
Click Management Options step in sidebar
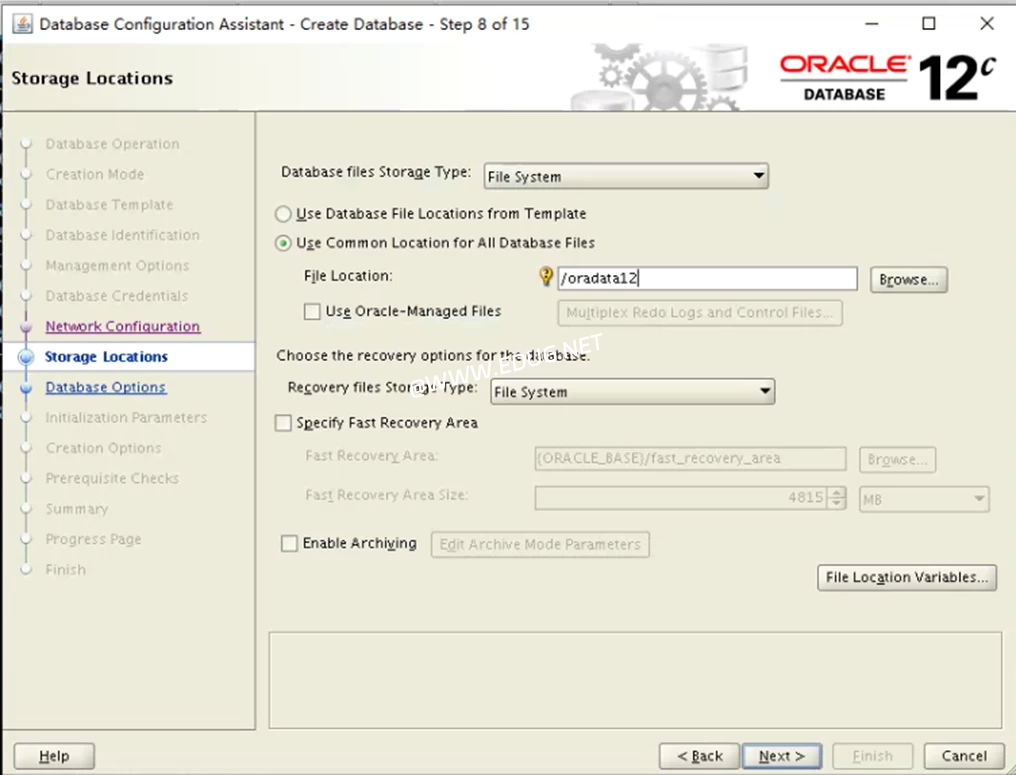(117, 266)
